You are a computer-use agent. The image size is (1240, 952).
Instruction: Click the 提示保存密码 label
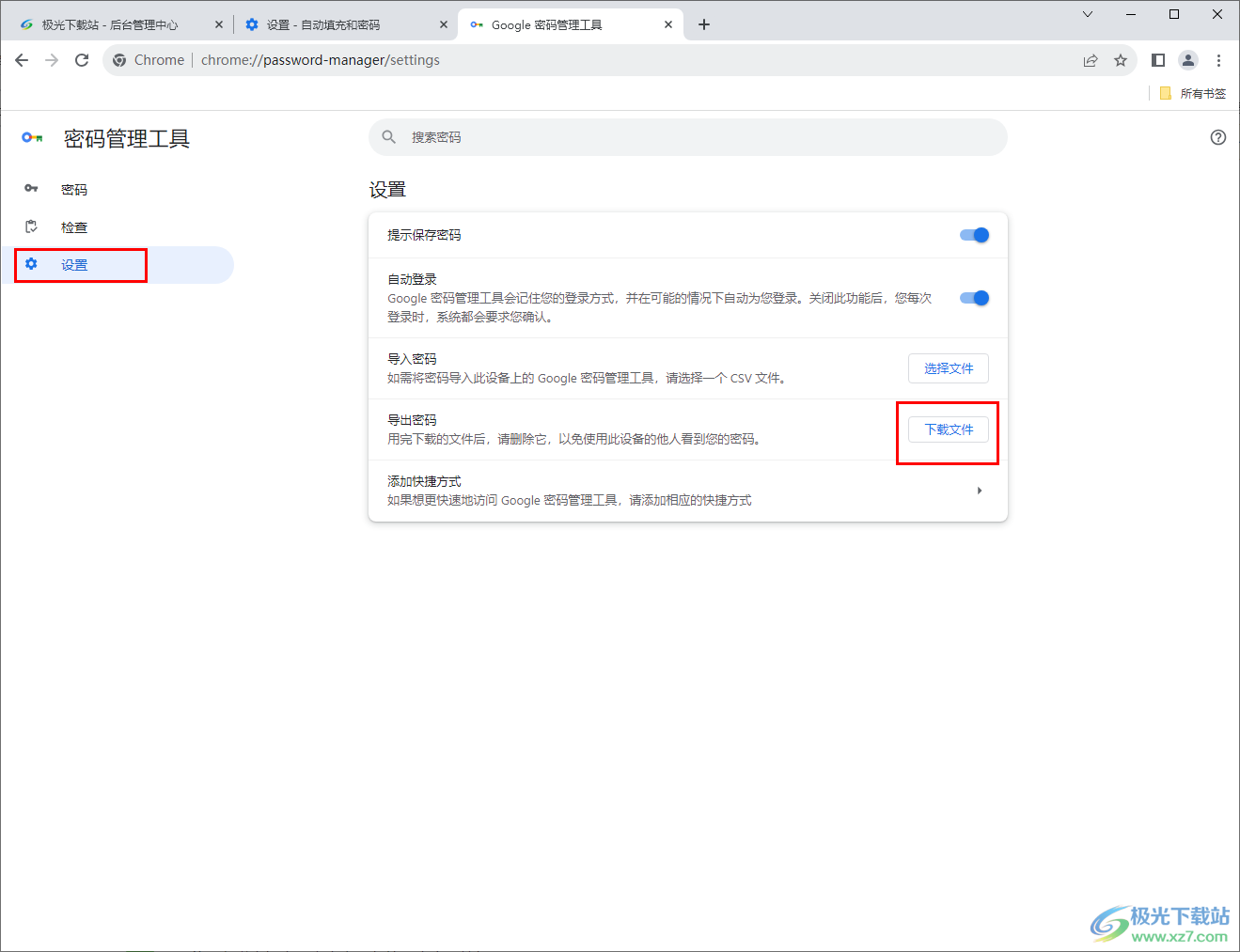(x=424, y=235)
